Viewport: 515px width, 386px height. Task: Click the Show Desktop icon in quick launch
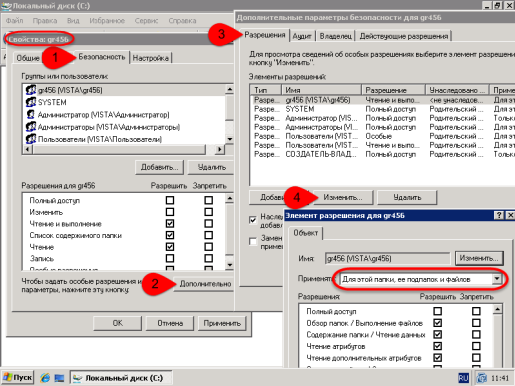pyautogui.click(x=59, y=378)
